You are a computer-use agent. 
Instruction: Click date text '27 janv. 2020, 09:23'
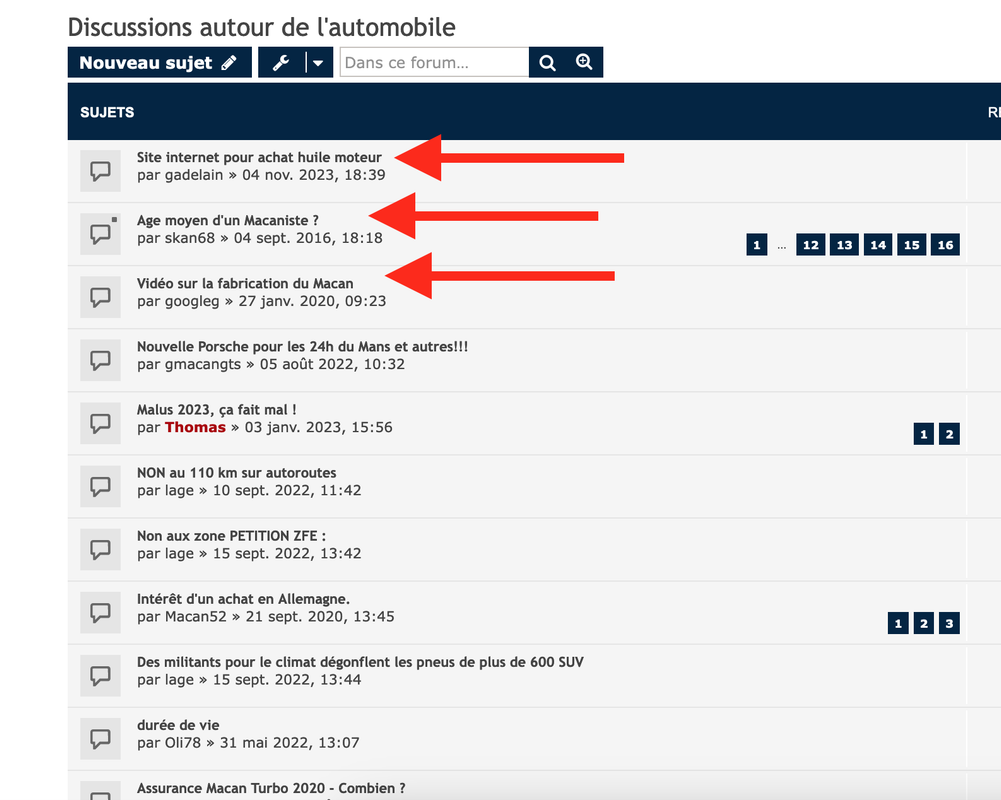tap(312, 301)
